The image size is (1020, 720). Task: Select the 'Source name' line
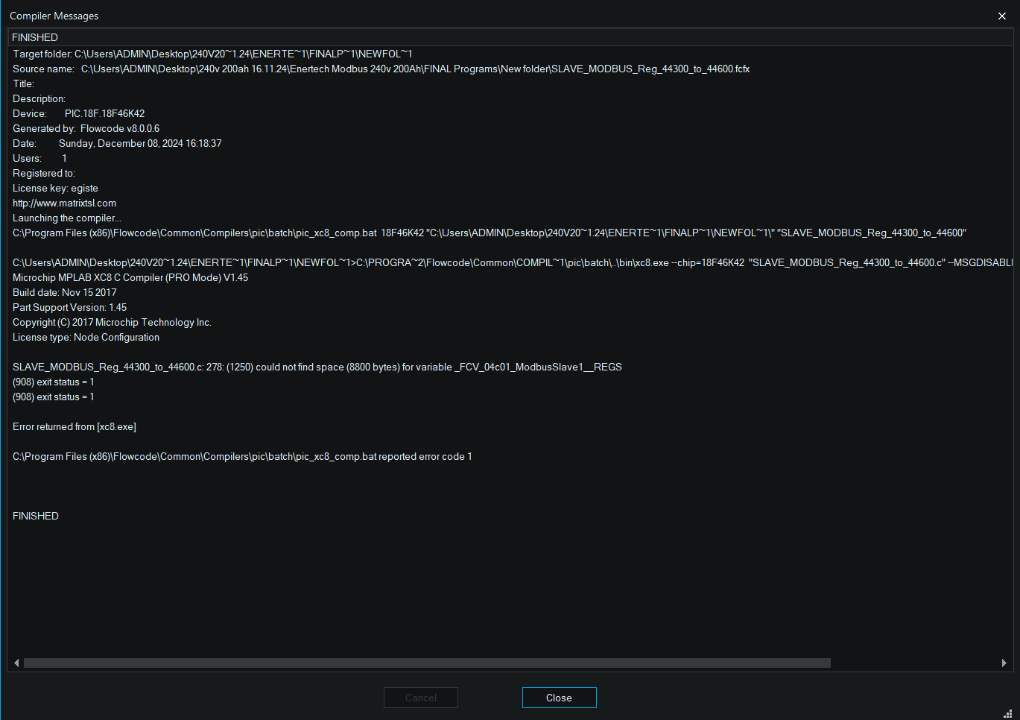point(381,69)
